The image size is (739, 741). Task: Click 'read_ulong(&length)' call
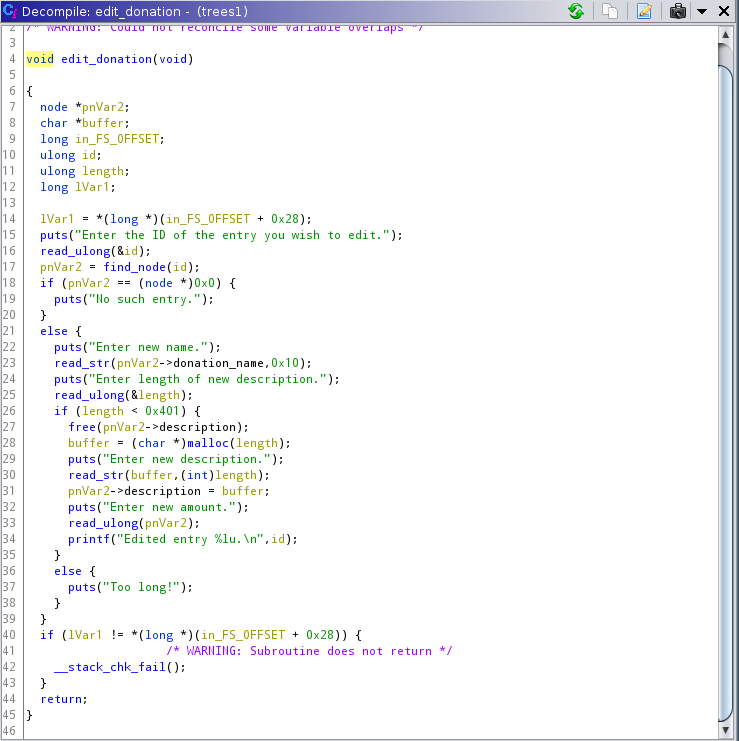click(123, 395)
